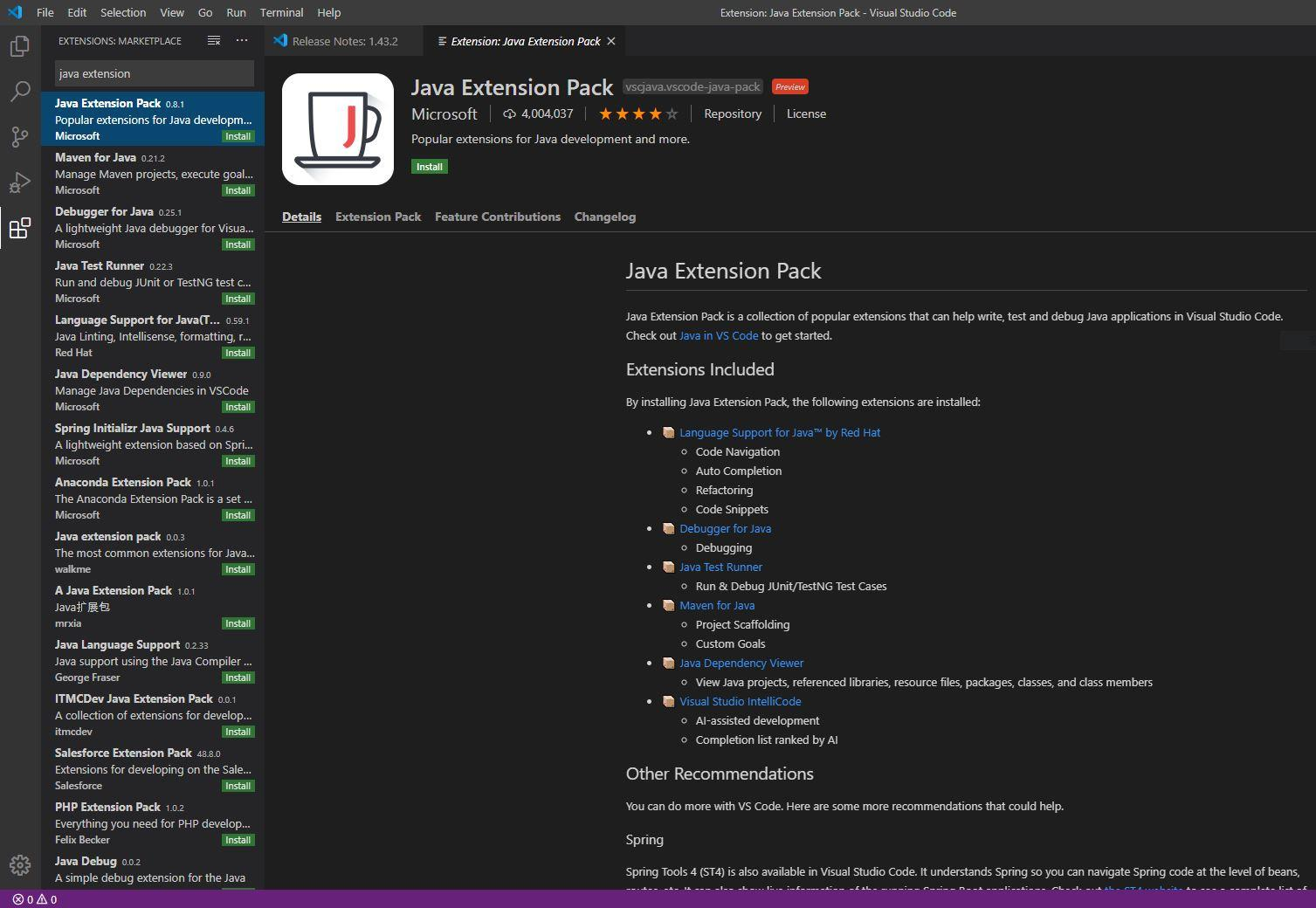
Task: Click the Microsoft publisher name in header
Action: (x=444, y=113)
